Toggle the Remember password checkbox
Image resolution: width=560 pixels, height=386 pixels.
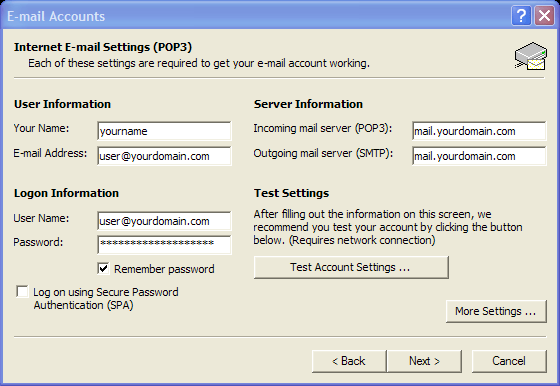(x=103, y=269)
